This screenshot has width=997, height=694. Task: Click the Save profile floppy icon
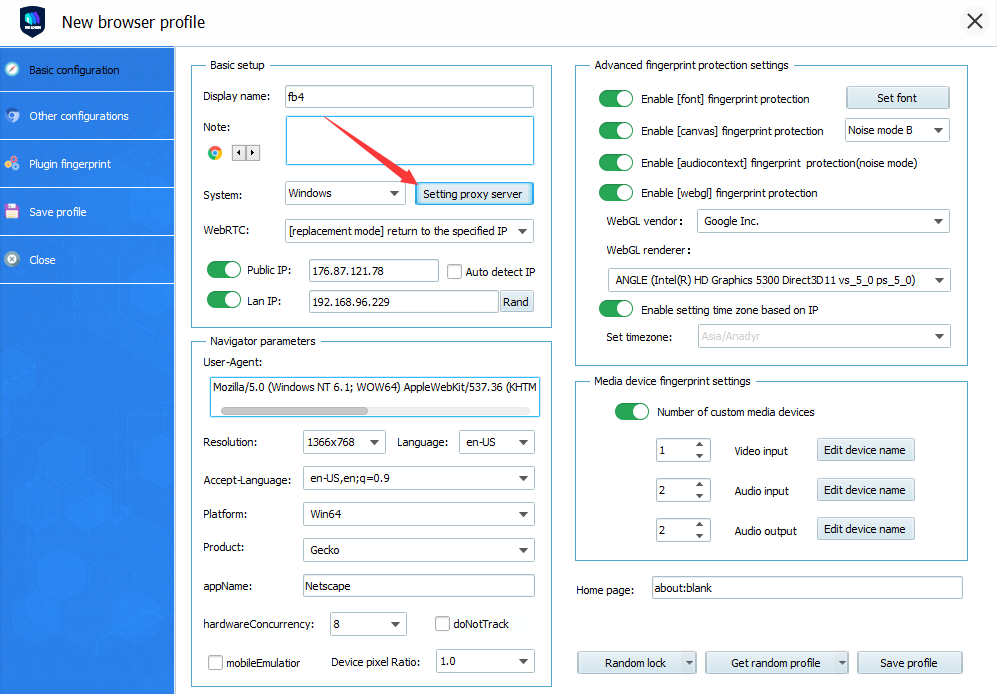click(x=12, y=211)
